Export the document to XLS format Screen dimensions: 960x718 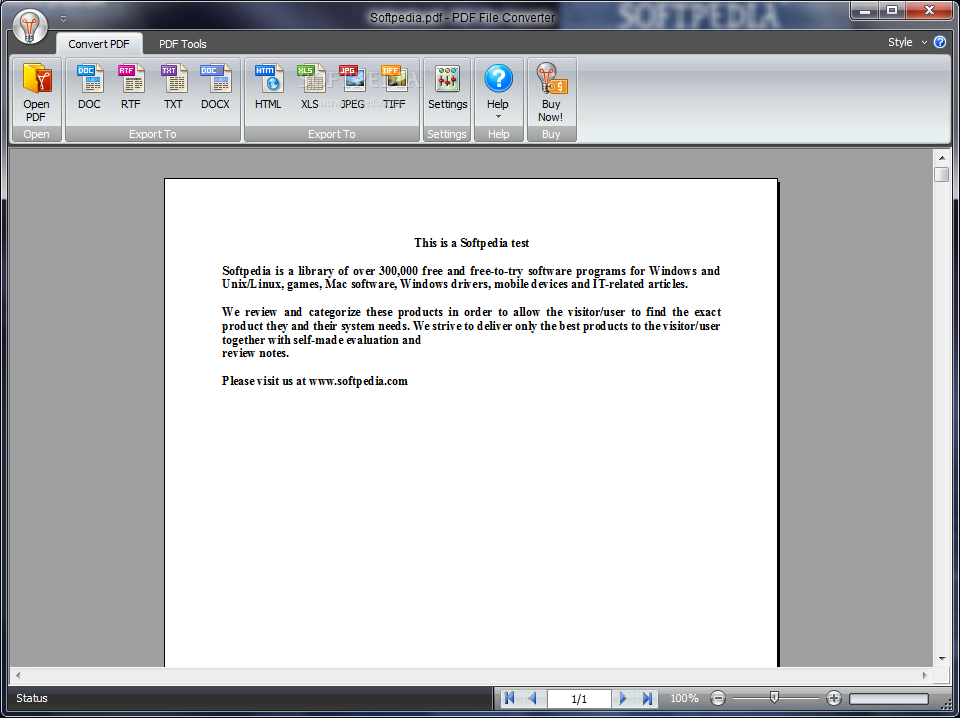click(310, 86)
